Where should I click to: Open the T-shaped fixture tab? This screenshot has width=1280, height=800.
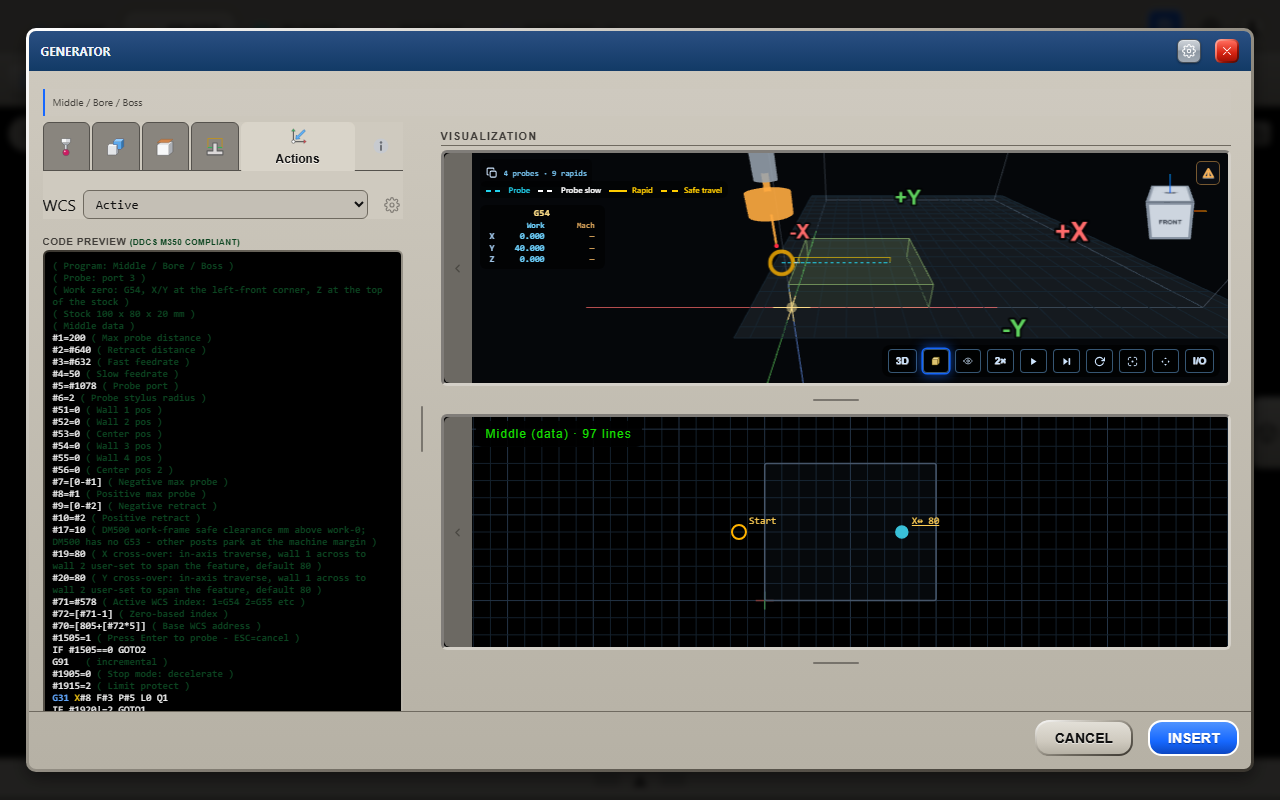click(215, 147)
